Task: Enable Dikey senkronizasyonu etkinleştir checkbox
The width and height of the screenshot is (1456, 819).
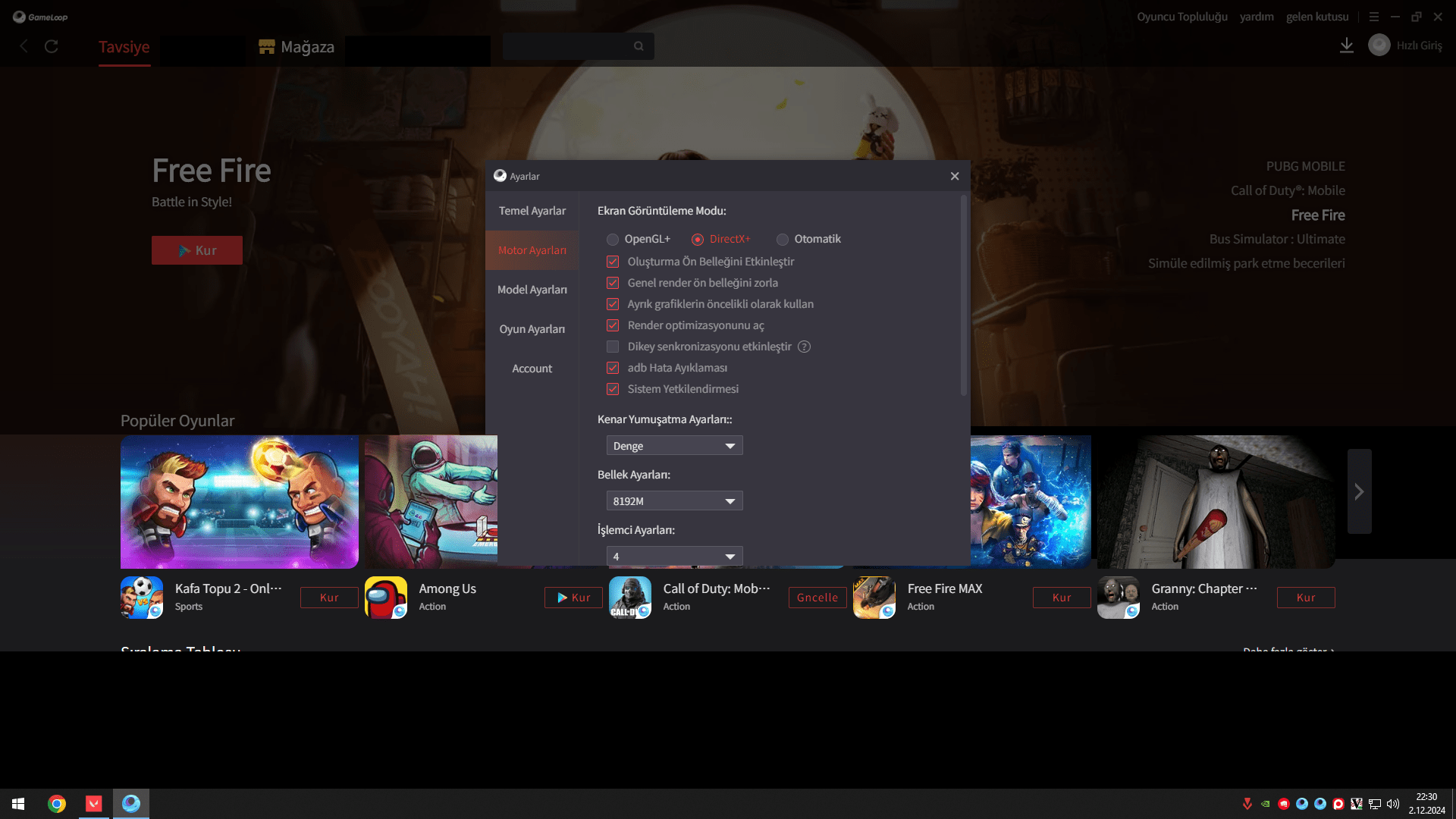Action: point(613,347)
